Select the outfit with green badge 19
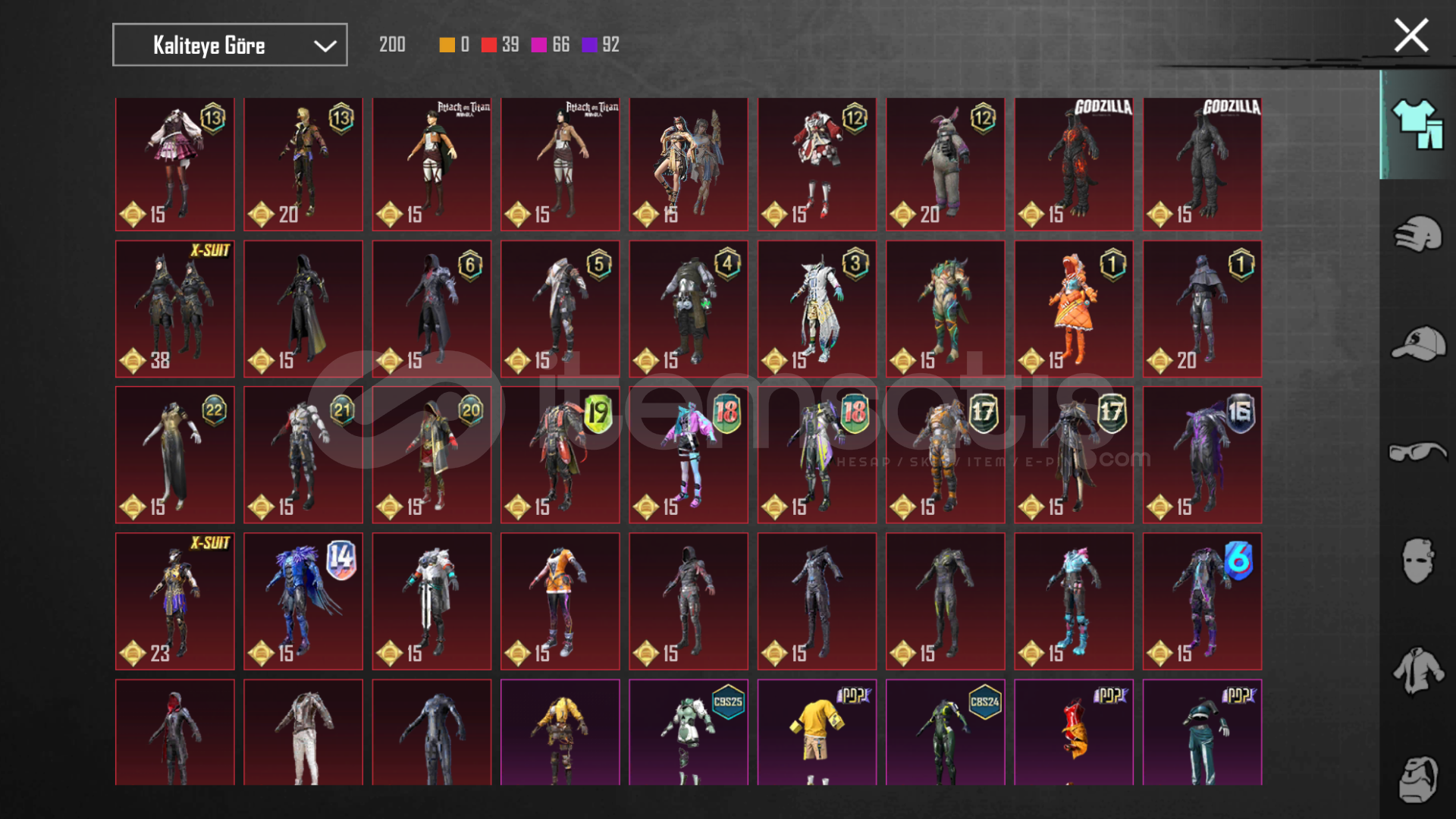Viewport: 1456px width, 819px height. 560,455
